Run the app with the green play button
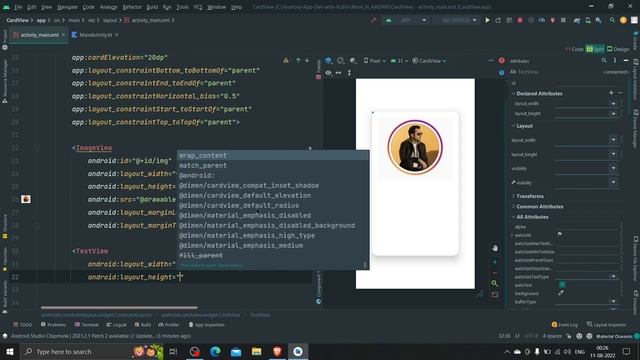This screenshot has height=360, width=640. (x=487, y=20)
